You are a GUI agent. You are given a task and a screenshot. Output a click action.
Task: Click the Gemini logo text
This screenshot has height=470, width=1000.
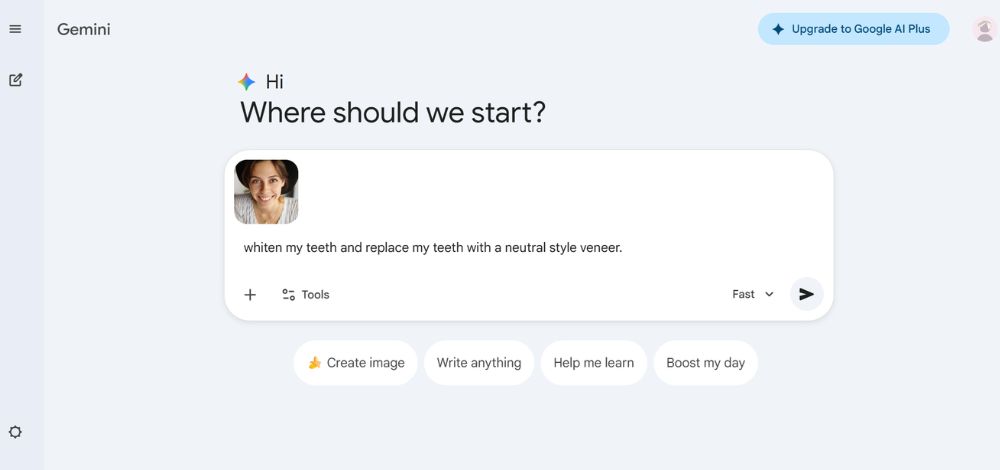(84, 29)
